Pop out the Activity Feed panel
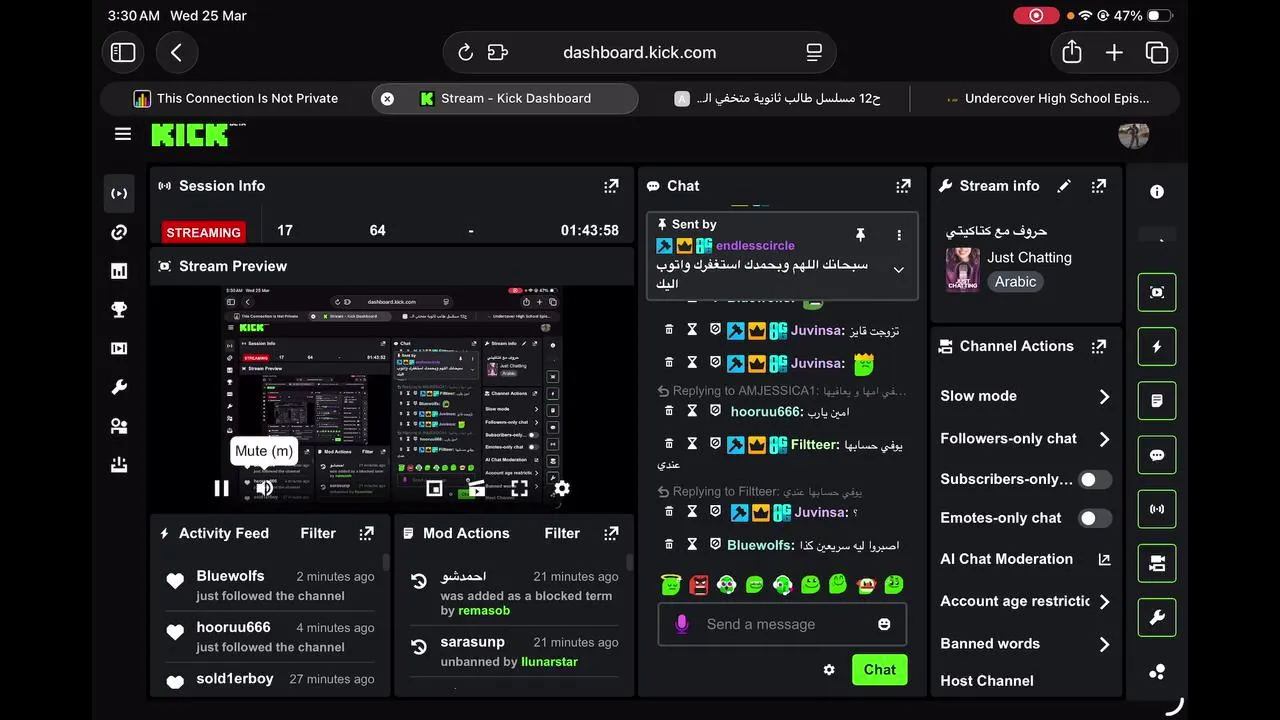The height and width of the screenshot is (720, 1280). pos(367,533)
